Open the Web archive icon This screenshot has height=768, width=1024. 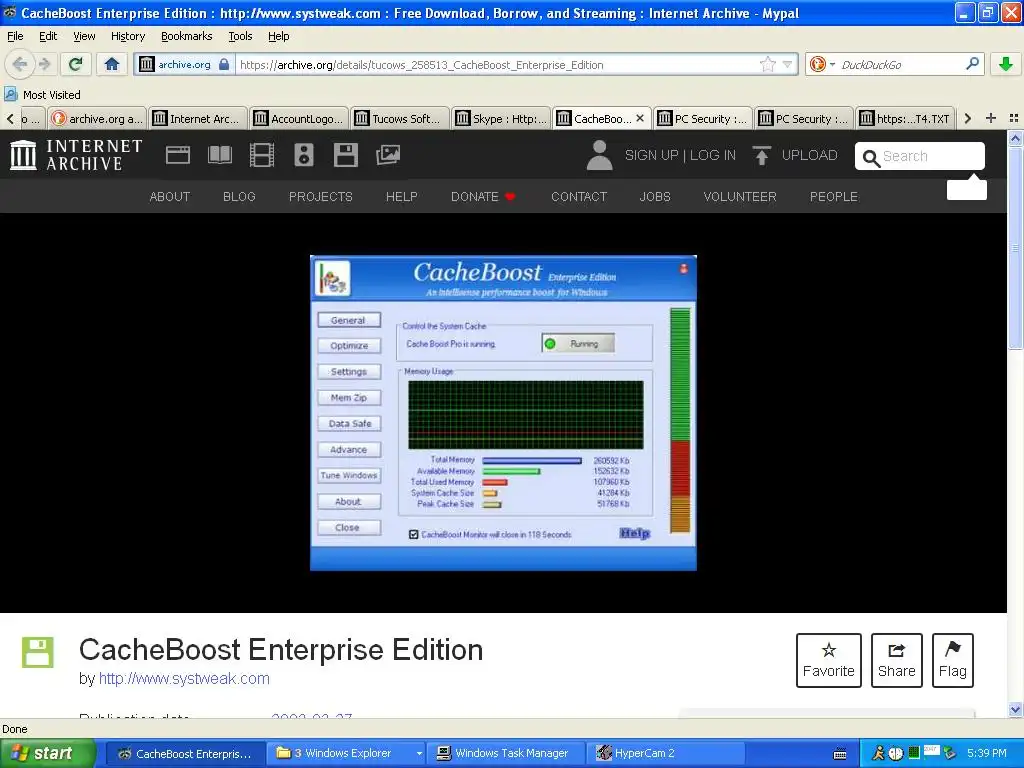tap(178, 155)
